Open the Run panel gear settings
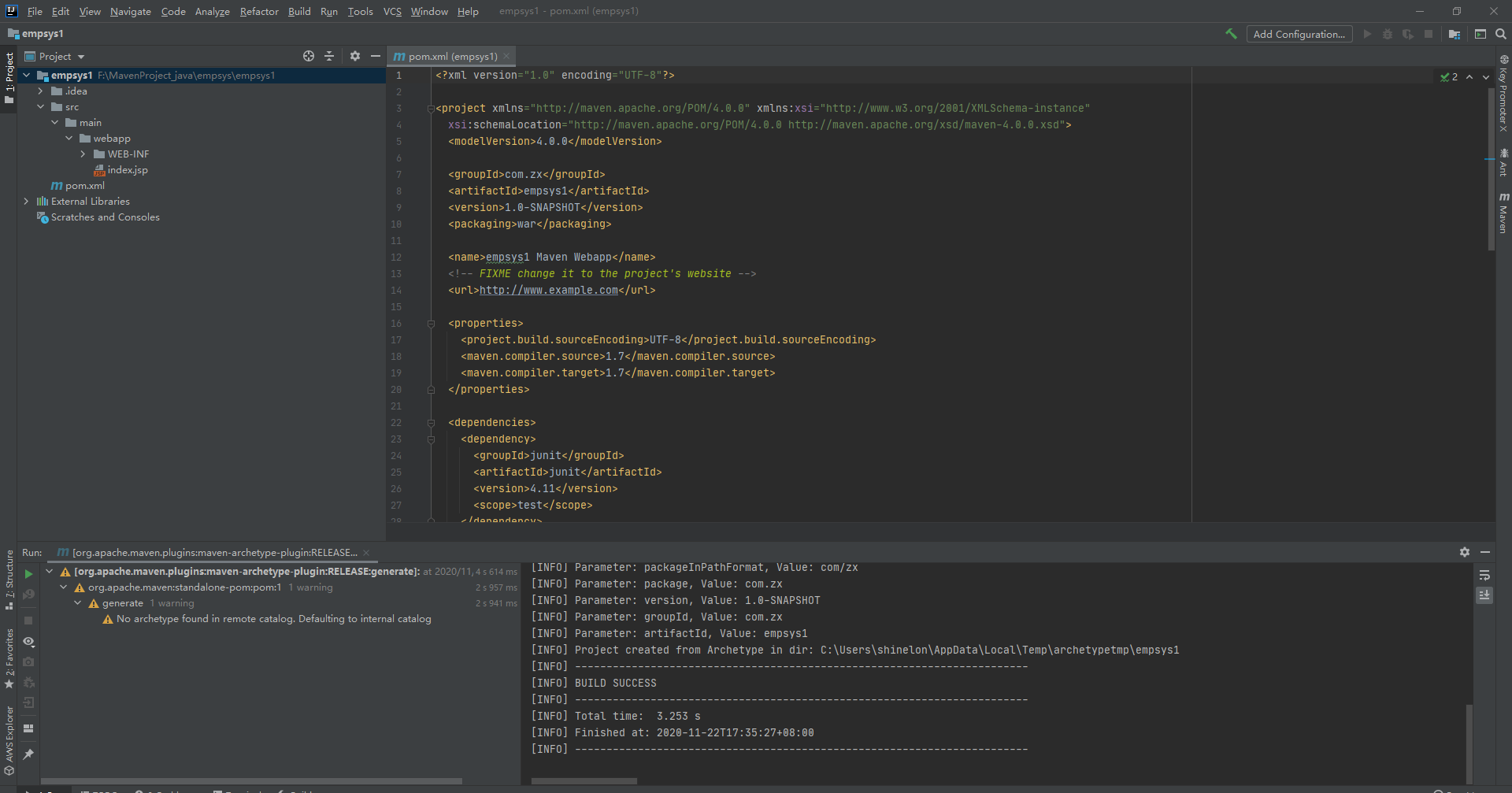Image resolution: width=1512 pixels, height=793 pixels. [x=1465, y=552]
